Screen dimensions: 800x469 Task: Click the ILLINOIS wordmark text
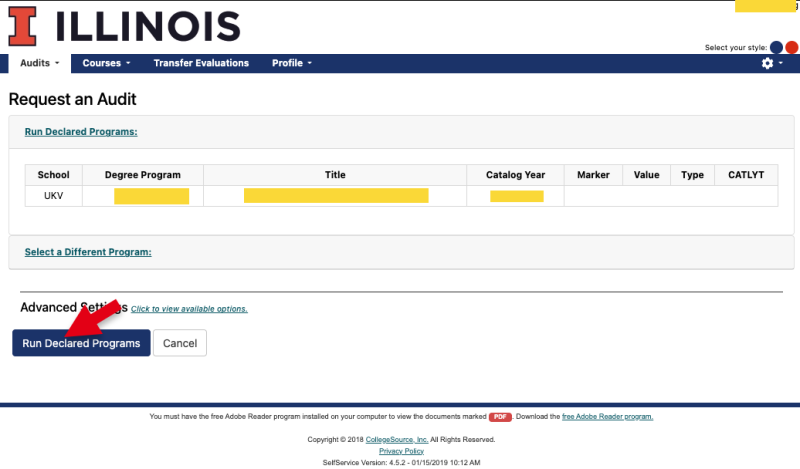click(148, 27)
